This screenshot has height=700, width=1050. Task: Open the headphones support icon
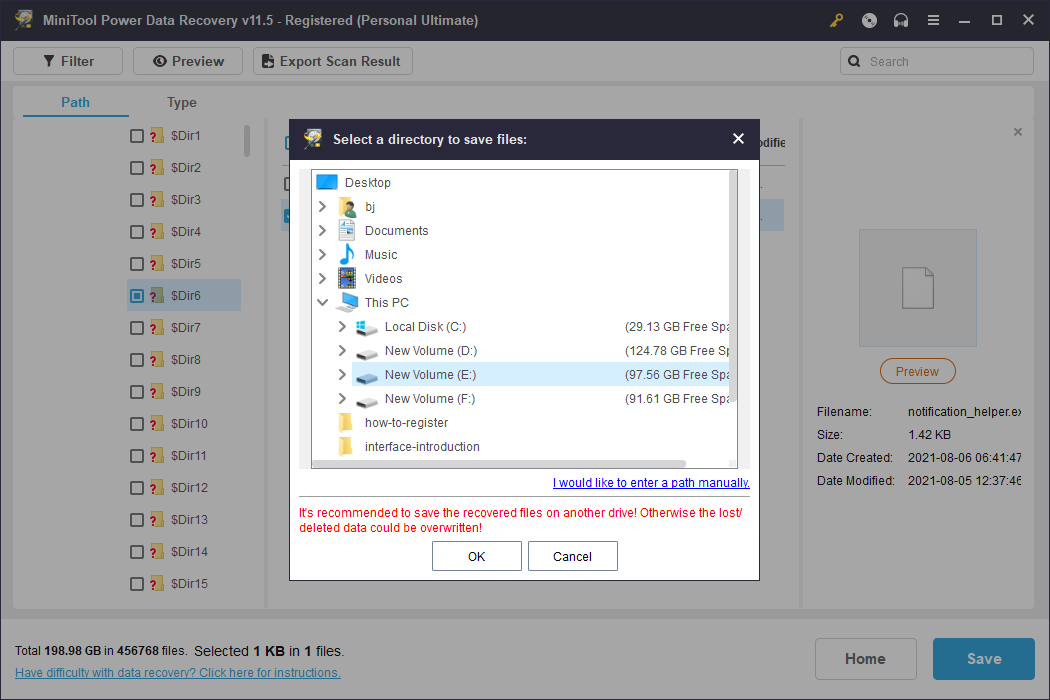point(901,21)
